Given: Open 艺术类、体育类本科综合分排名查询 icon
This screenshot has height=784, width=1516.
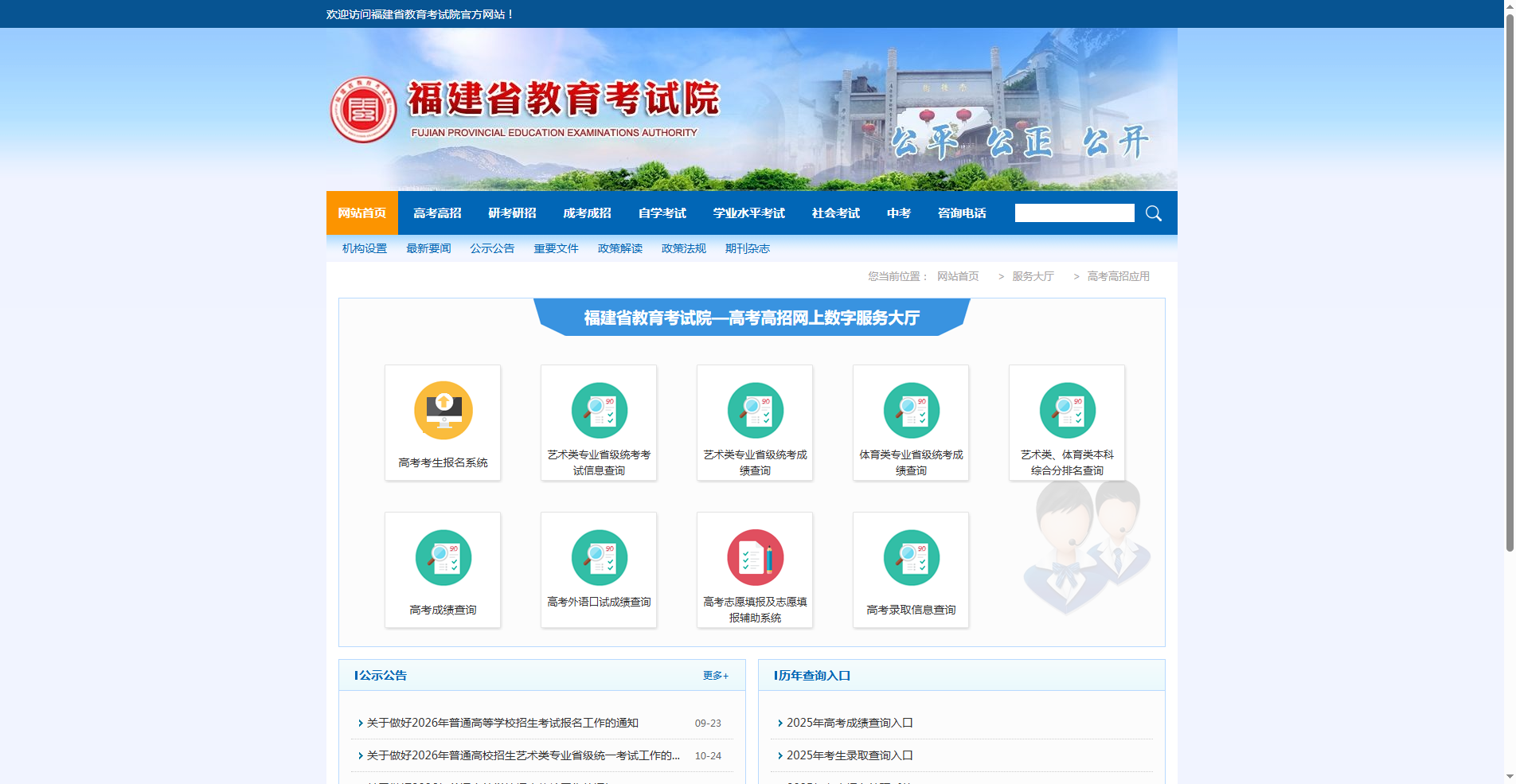Looking at the screenshot, I should tap(1066, 422).
